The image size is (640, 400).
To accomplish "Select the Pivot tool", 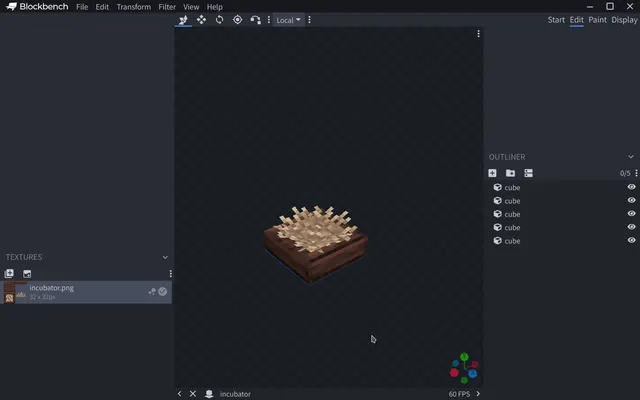I will pos(238,20).
